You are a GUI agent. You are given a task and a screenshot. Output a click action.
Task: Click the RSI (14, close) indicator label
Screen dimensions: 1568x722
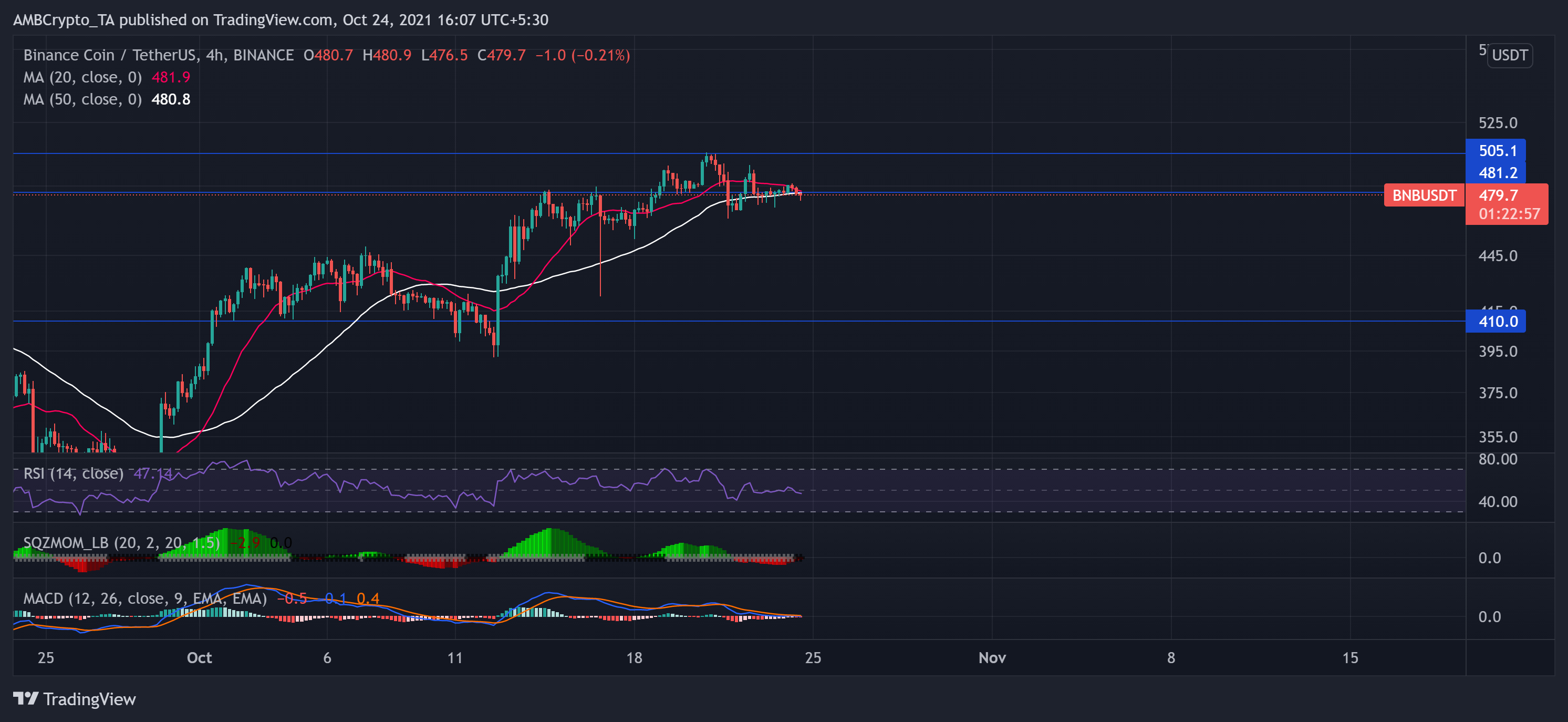pyautogui.click(x=73, y=473)
